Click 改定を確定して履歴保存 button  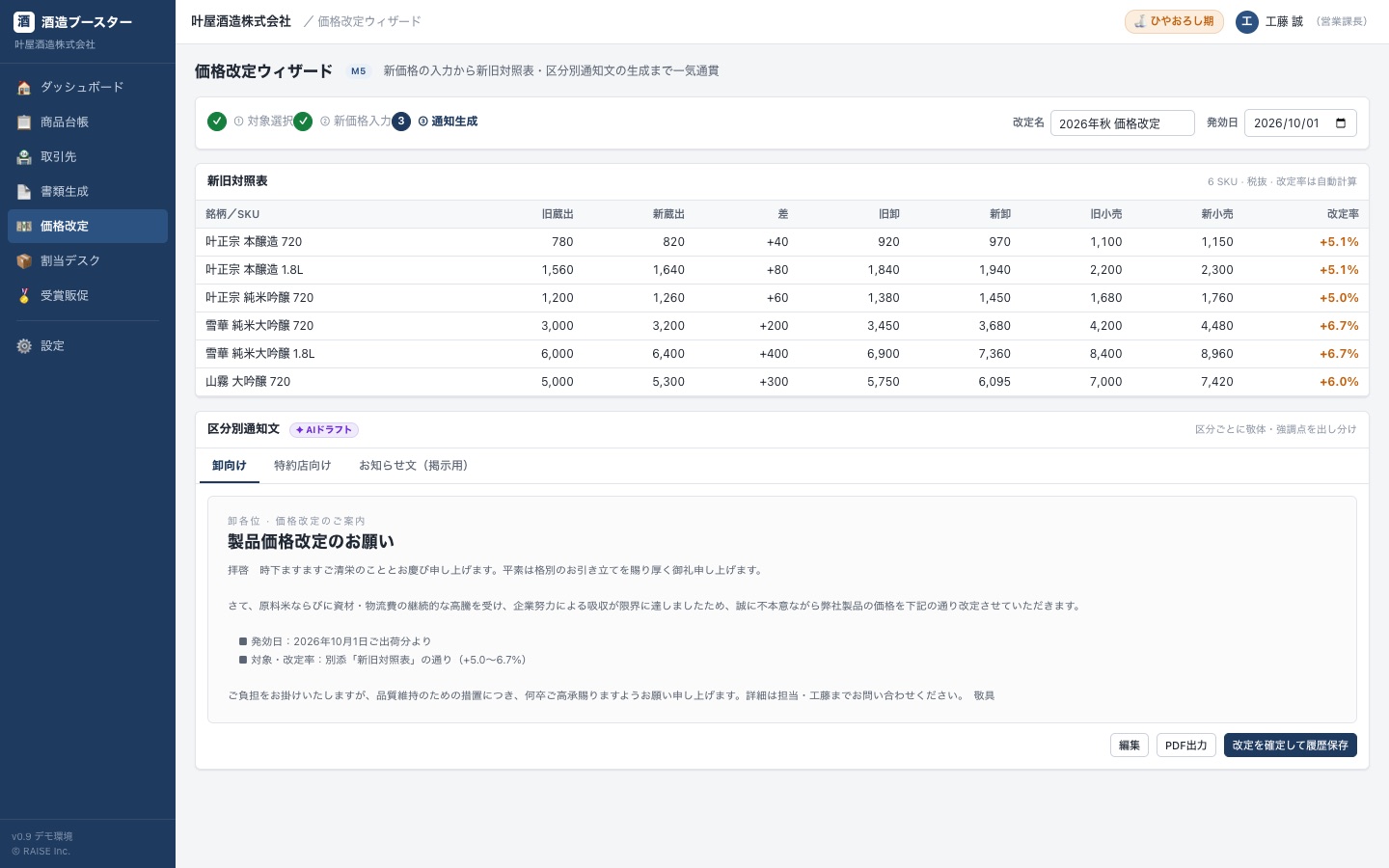[x=1291, y=746]
